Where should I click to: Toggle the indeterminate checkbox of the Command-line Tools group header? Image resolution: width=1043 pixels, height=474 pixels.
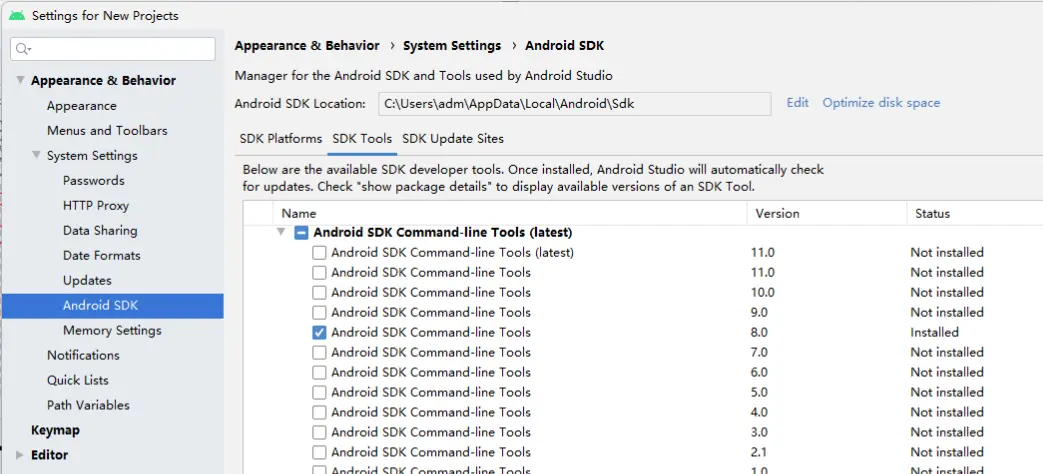(x=302, y=233)
